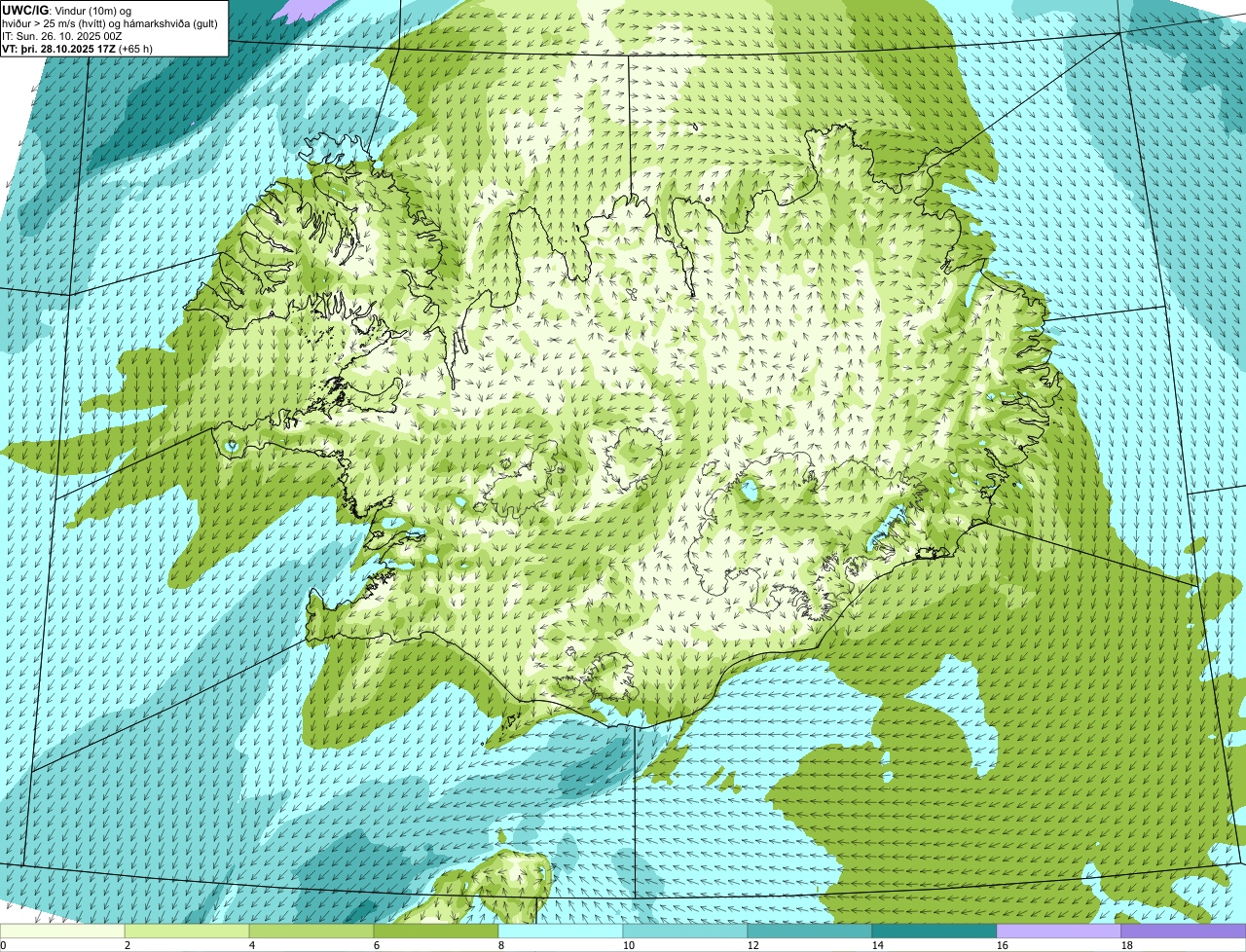Image resolution: width=1246 pixels, height=952 pixels.
Task: Select the 'IT: Sun. 26. 10. 2025 00Z' line
Action: pos(61,36)
